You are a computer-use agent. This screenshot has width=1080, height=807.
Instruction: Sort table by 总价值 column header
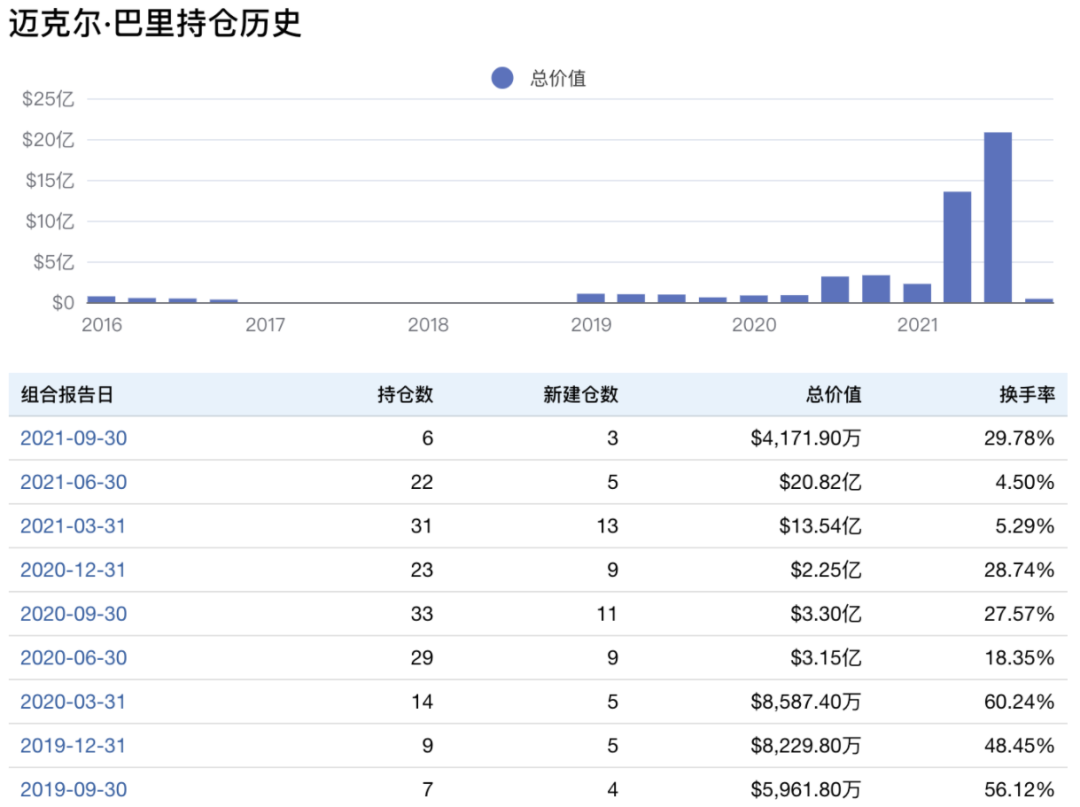[833, 395]
